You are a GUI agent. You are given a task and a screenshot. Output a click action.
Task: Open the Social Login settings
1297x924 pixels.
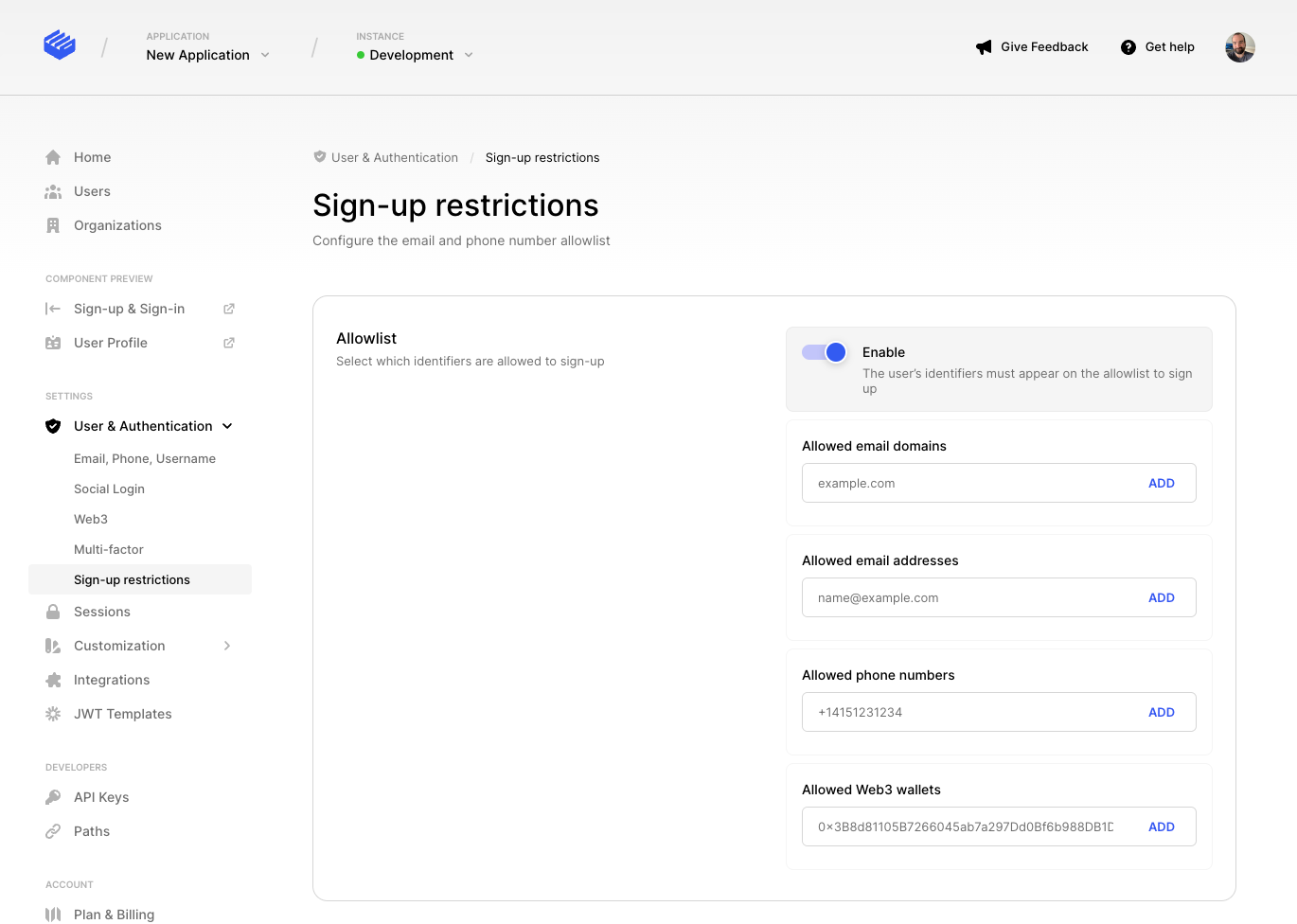(x=109, y=489)
